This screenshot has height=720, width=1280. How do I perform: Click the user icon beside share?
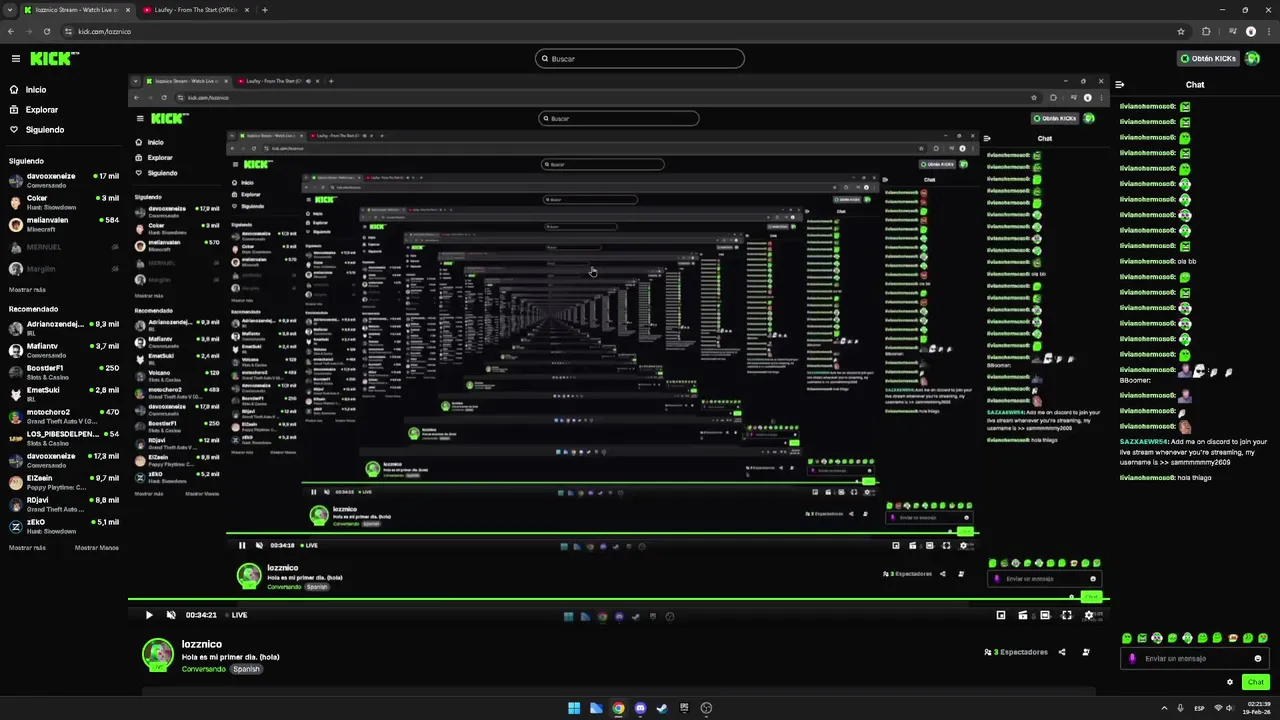tap(1086, 652)
